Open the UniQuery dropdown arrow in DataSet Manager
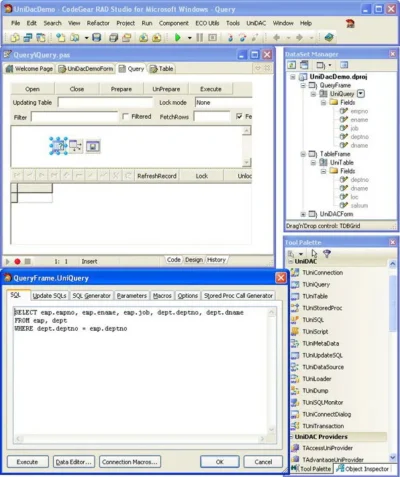Screen dimensions: 400x477 pos(361,94)
